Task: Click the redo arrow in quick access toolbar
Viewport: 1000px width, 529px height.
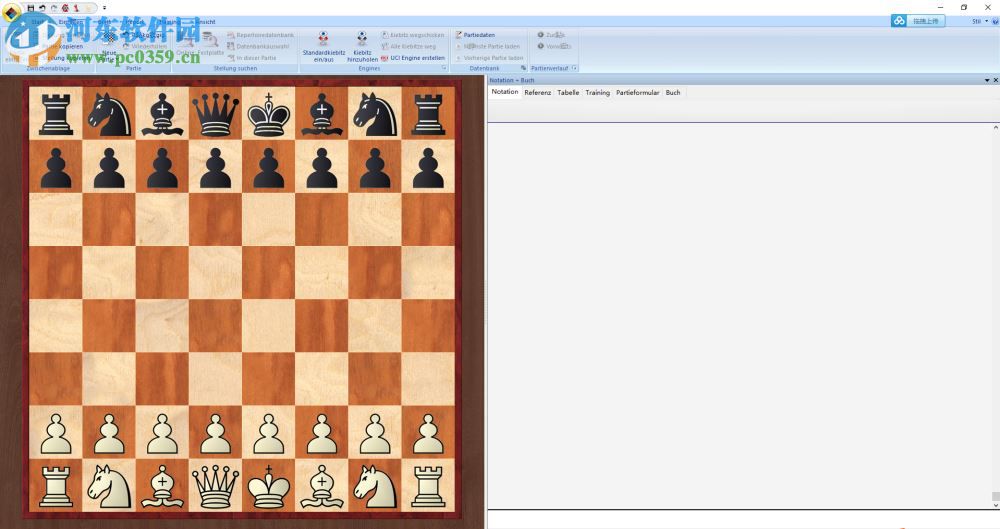Action: (54, 8)
